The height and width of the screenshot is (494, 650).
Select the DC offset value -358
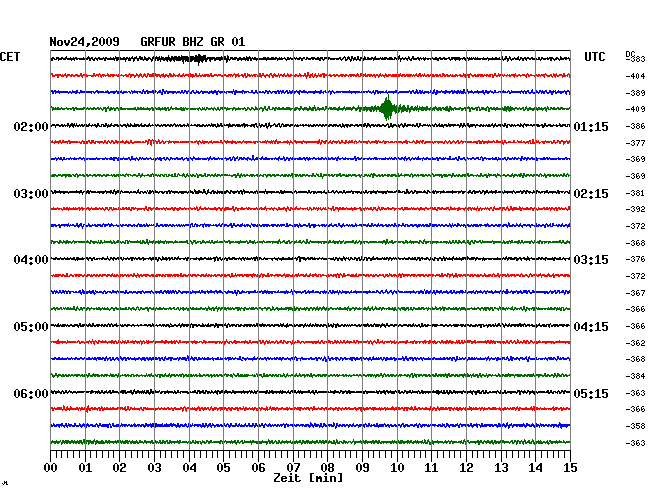(x=635, y=426)
